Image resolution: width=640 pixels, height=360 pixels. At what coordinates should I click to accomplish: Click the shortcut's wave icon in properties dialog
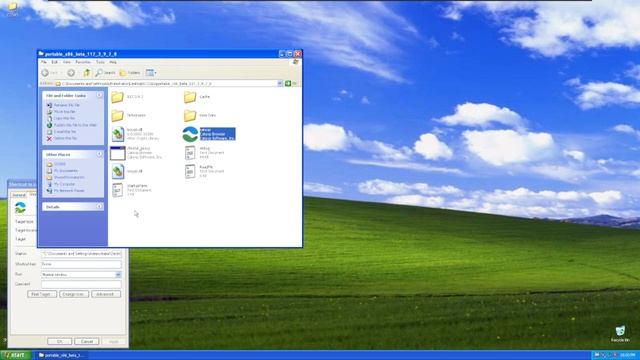[20, 208]
